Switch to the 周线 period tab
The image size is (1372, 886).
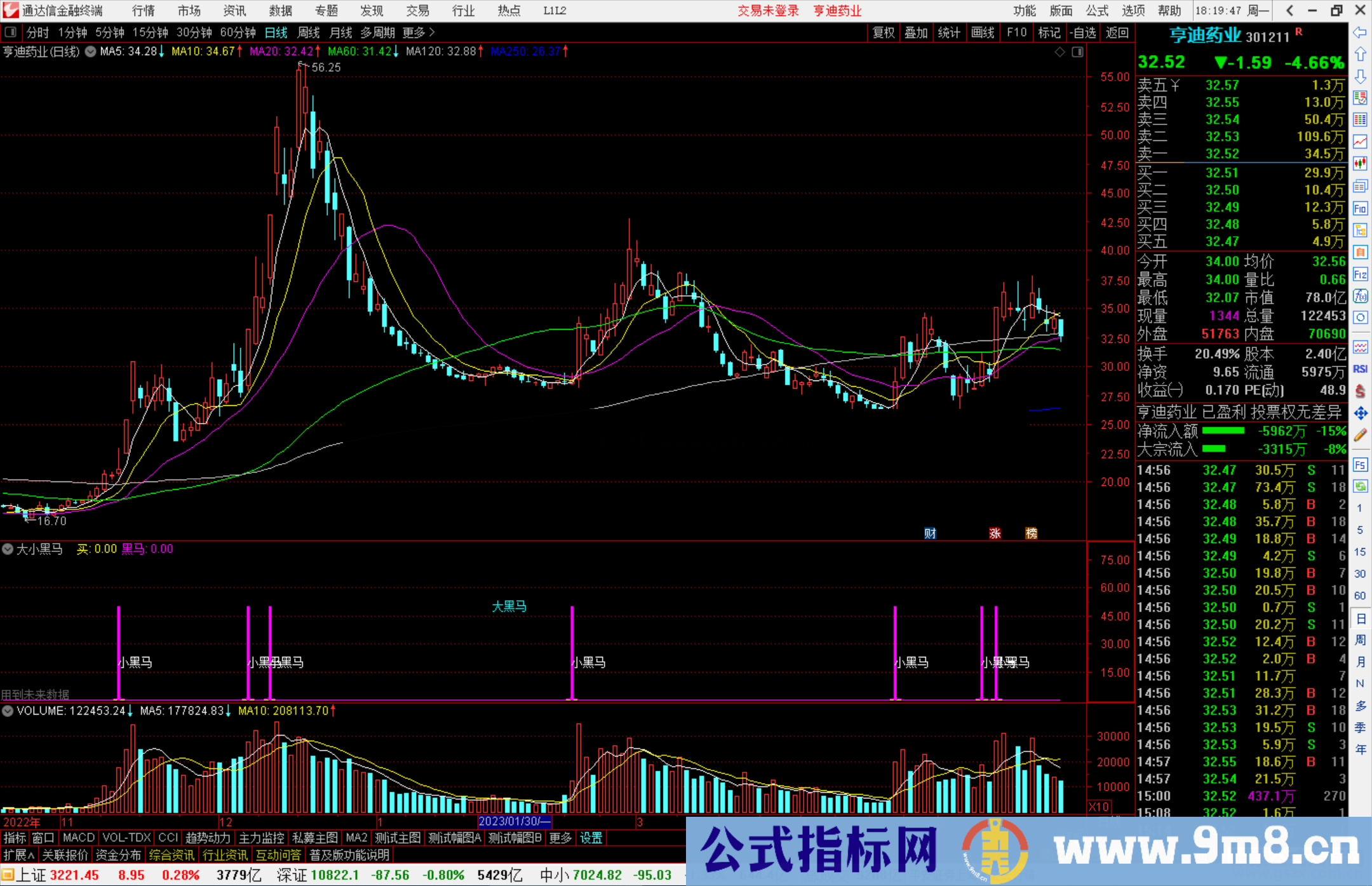pos(309,32)
